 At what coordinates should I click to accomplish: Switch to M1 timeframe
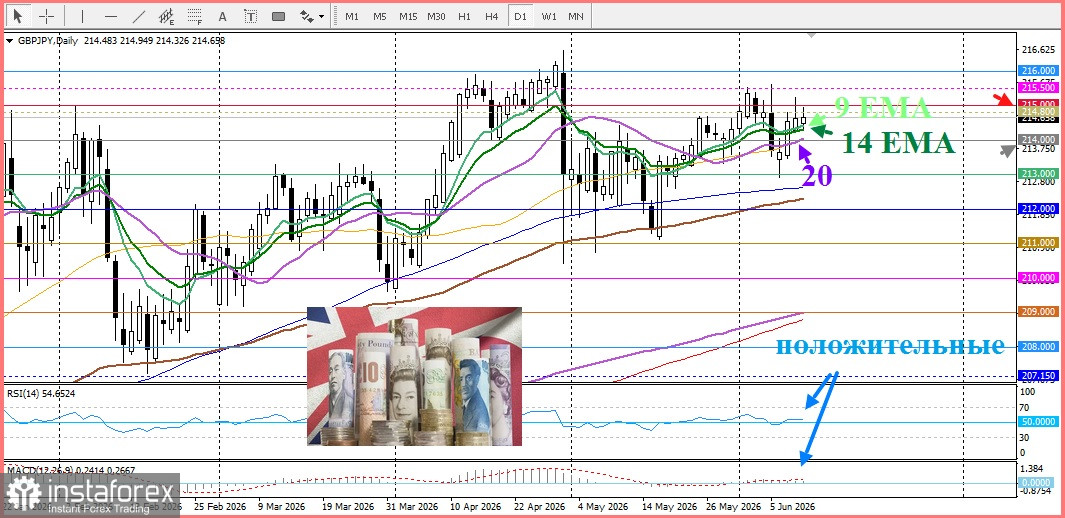[352, 16]
